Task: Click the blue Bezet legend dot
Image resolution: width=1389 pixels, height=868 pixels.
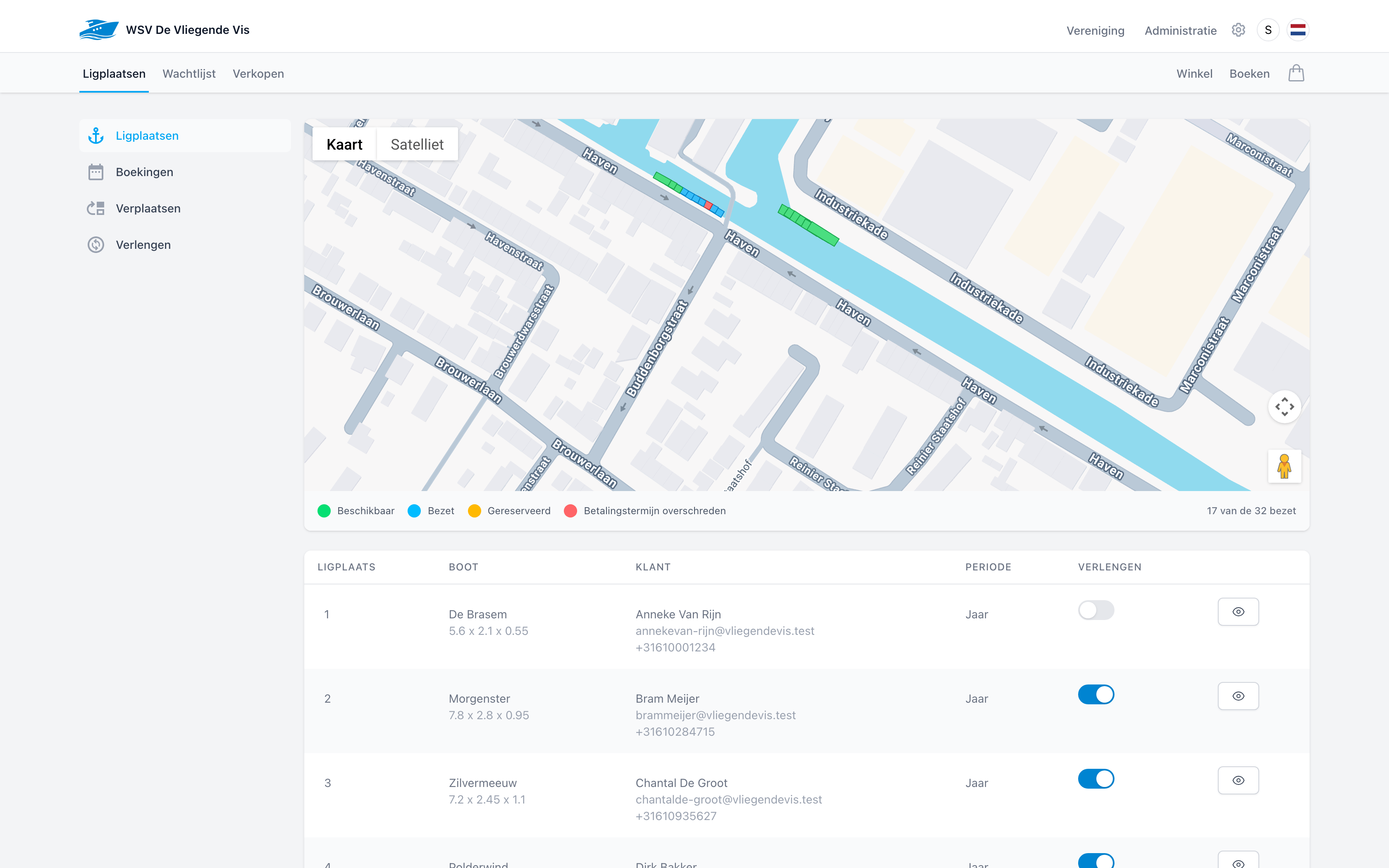Action: pos(414,511)
